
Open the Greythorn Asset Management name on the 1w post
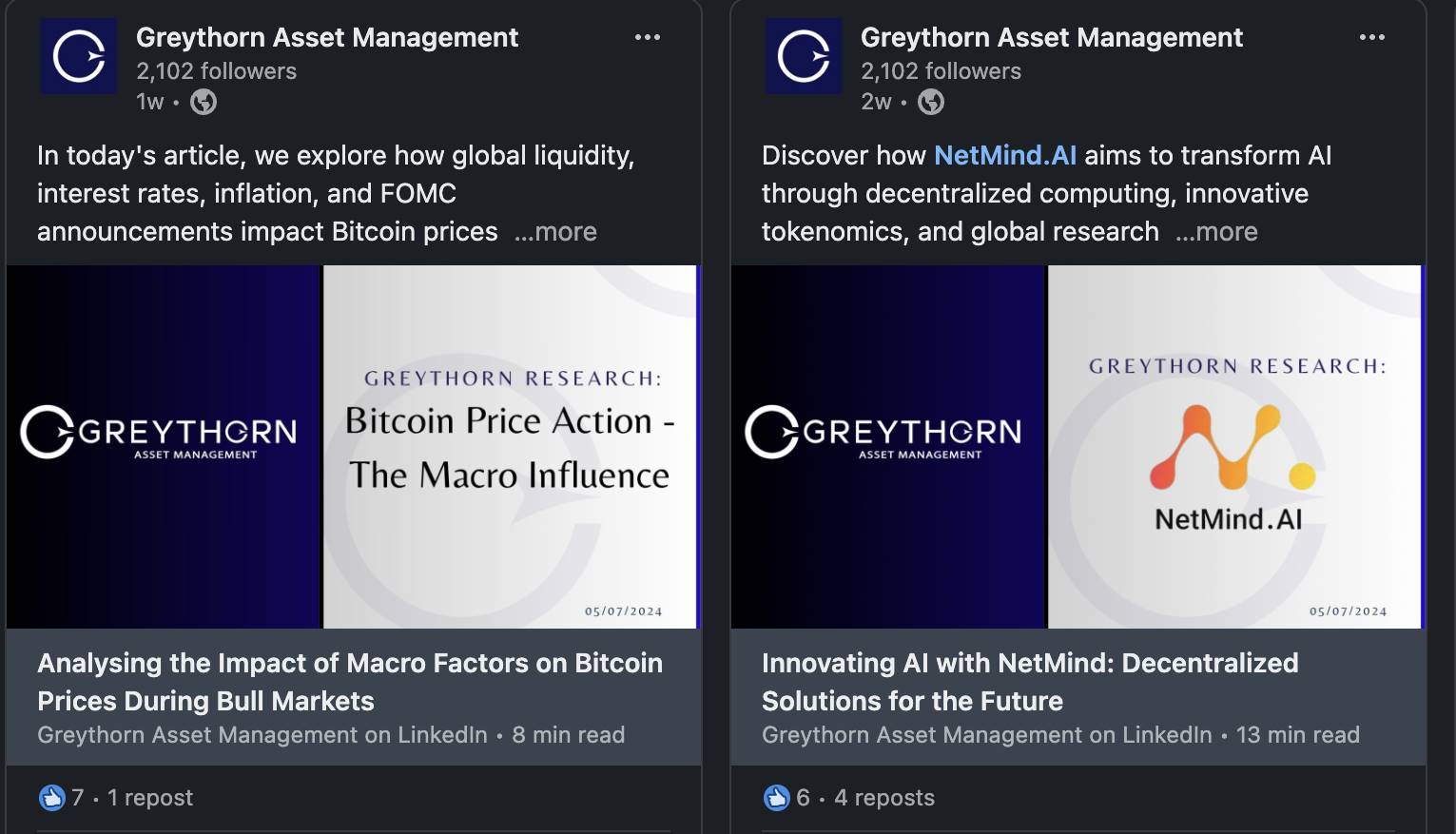pyautogui.click(x=327, y=37)
